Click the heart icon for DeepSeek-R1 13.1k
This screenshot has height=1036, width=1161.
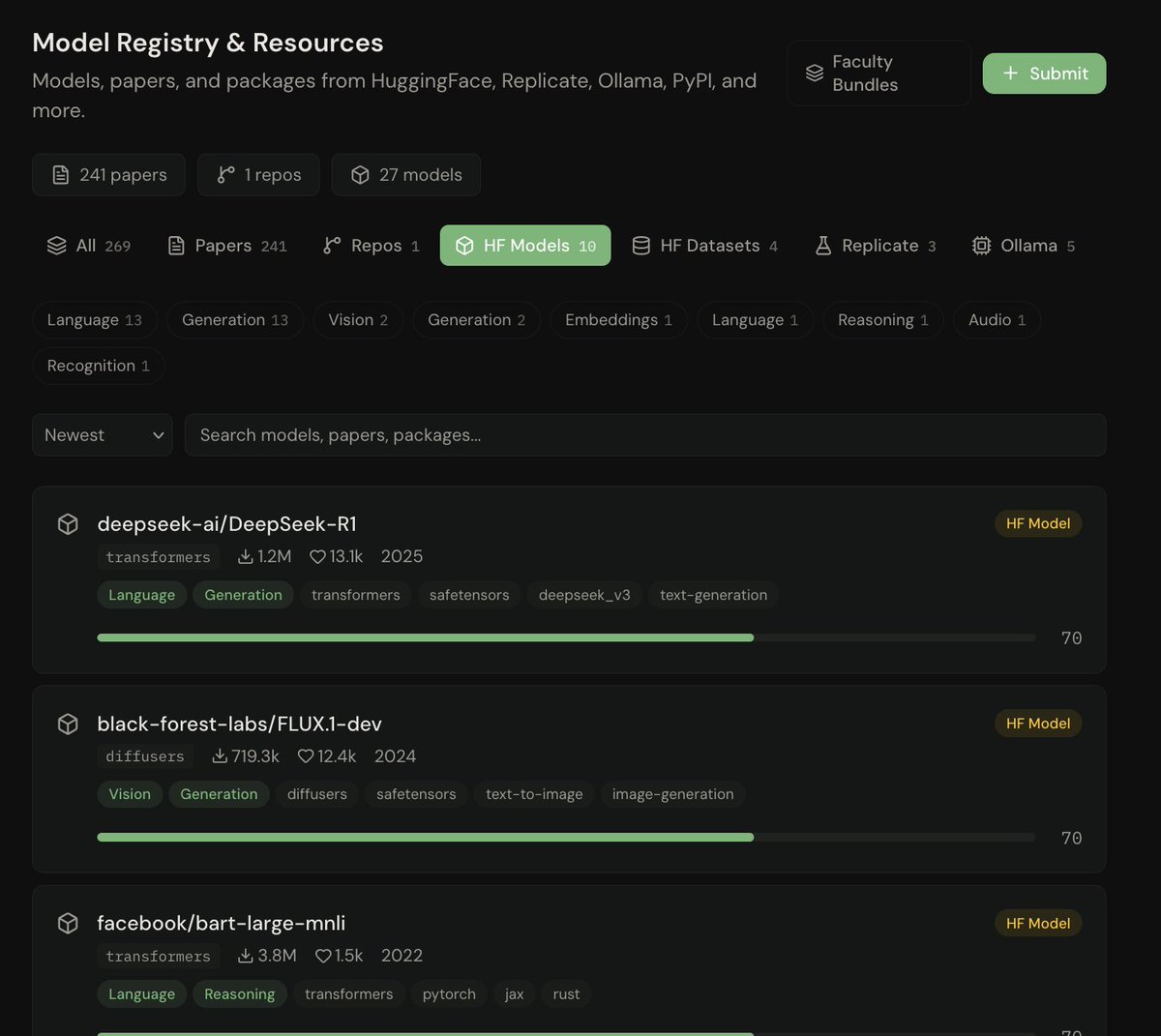point(317,556)
